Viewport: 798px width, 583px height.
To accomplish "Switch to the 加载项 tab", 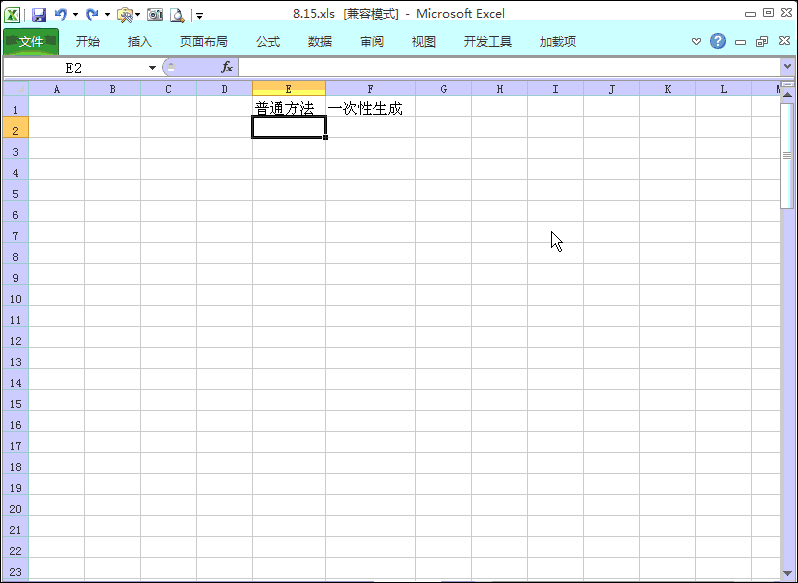I will tap(558, 42).
